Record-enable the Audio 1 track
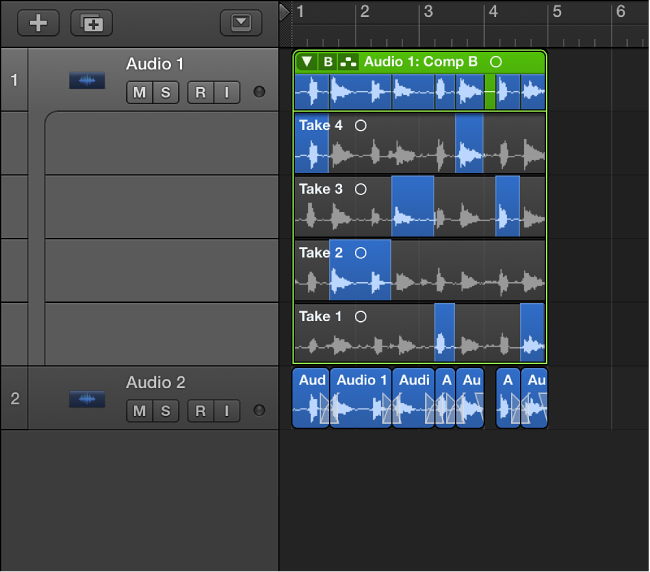Image resolution: width=650 pixels, height=572 pixels. [200, 93]
